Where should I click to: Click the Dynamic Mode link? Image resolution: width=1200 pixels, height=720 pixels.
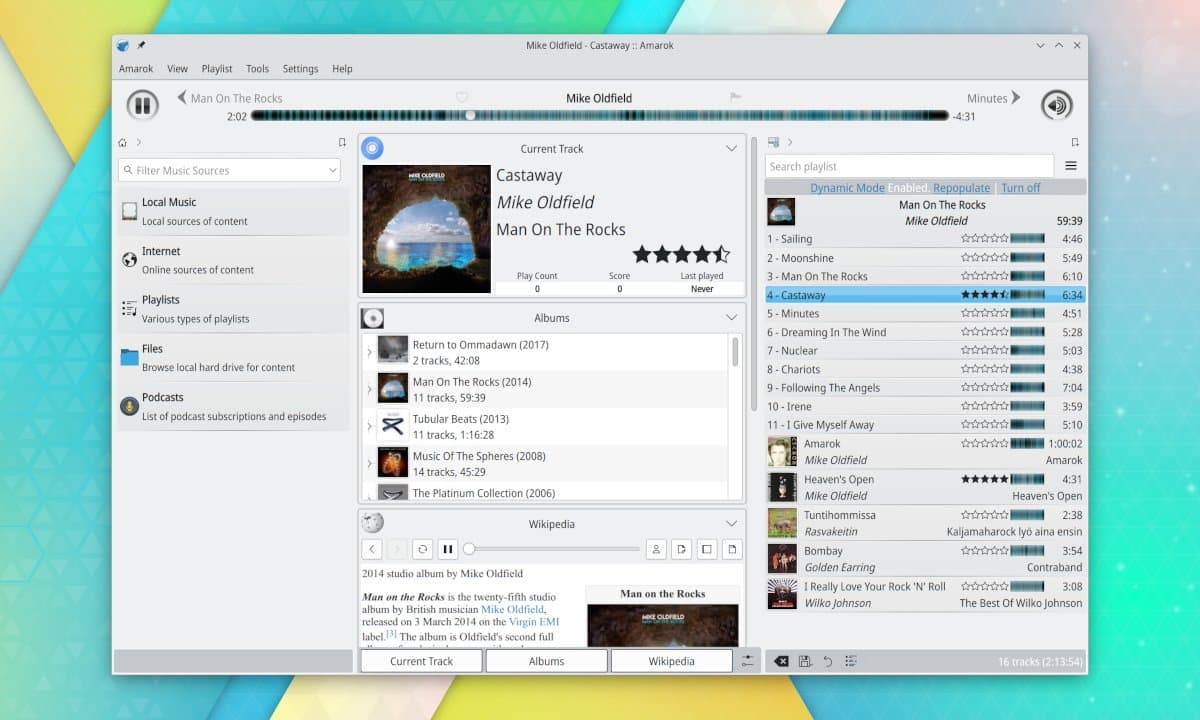847,188
